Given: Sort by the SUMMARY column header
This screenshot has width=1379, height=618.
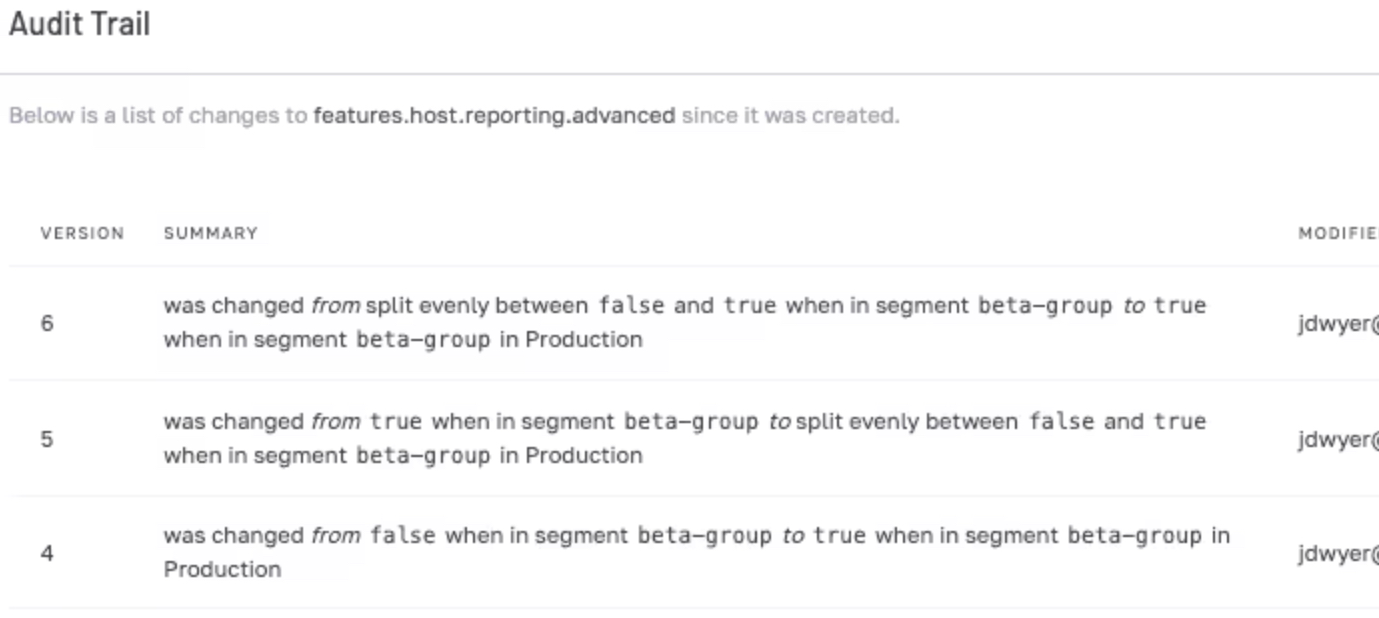Looking at the screenshot, I should click(x=211, y=233).
